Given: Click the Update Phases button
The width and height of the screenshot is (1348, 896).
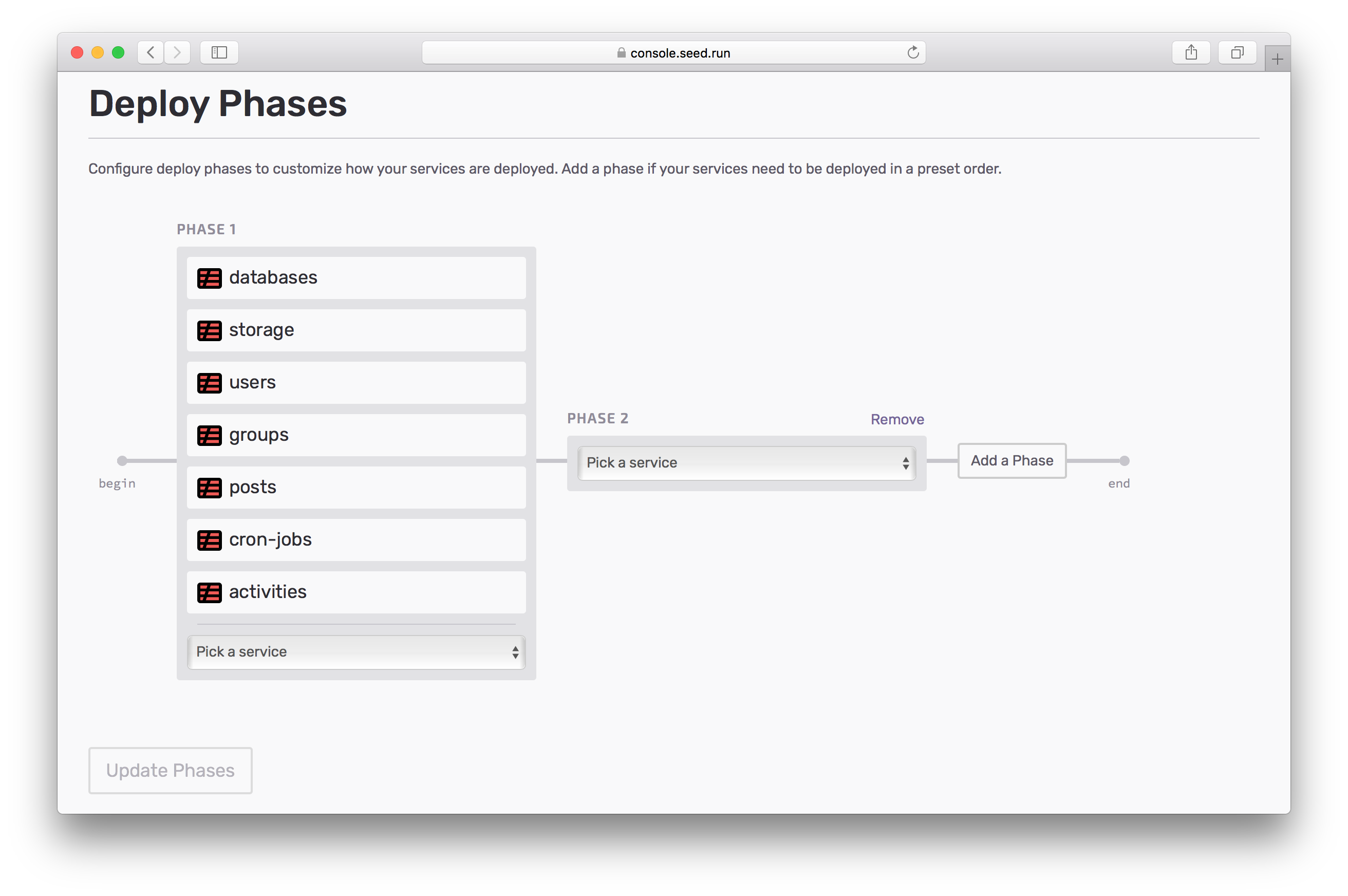Looking at the screenshot, I should pyautogui.click(x=170, y=770).
